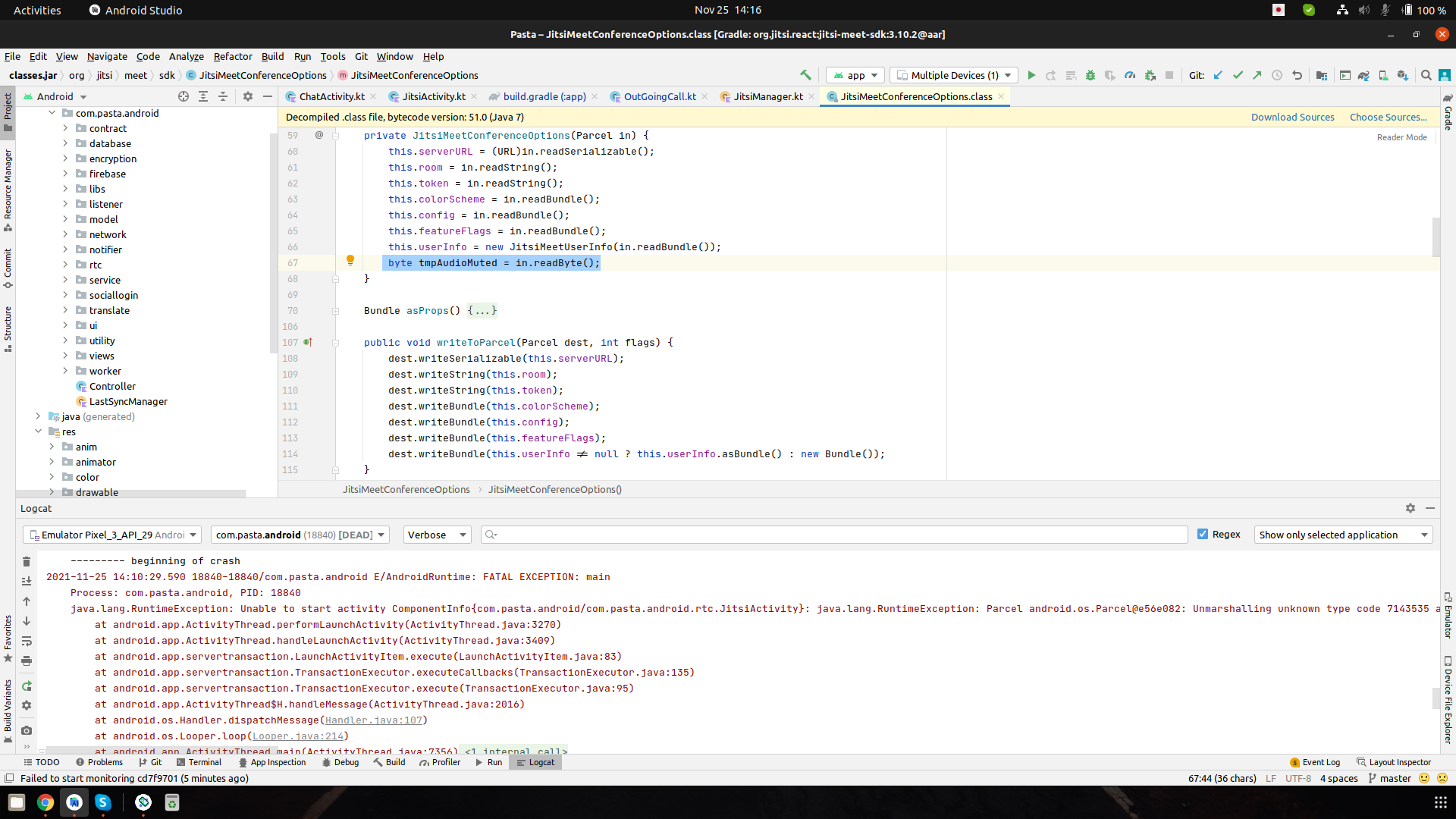Viewport: 1456px width, 819px height.
Task: Collapse the com.pasta.android package node
Action: [52, 112]
